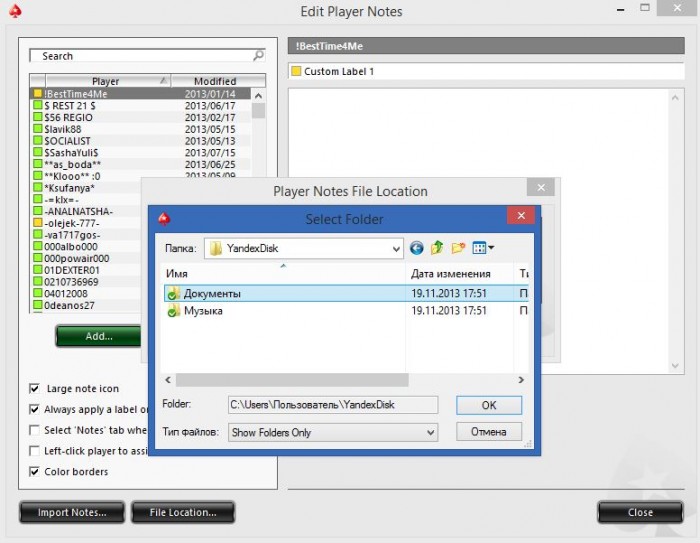This screenshot has width=700, height=543.
Task: Click the Import Notes button
Action: point(72,512)
